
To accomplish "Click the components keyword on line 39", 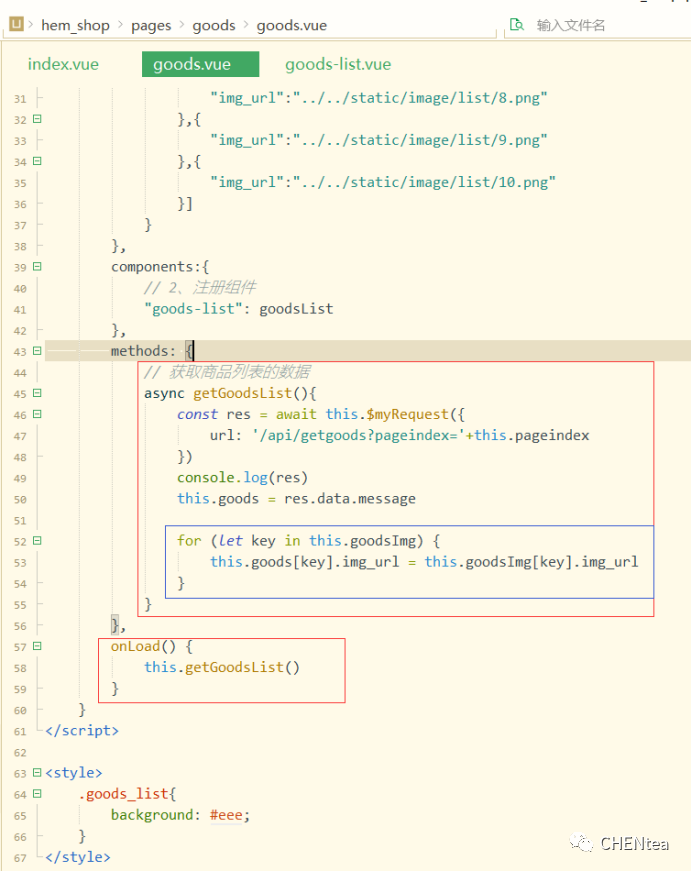I will pyautogui.click(x=151, y=267).
